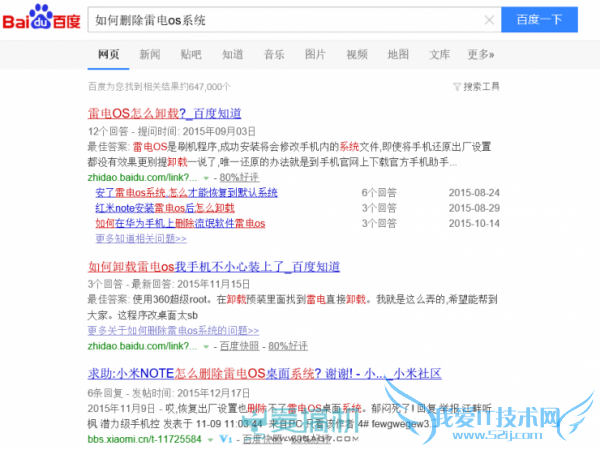Switch to the 贴吧 tab
Screen dimensions: 600x450
[191, 54]
